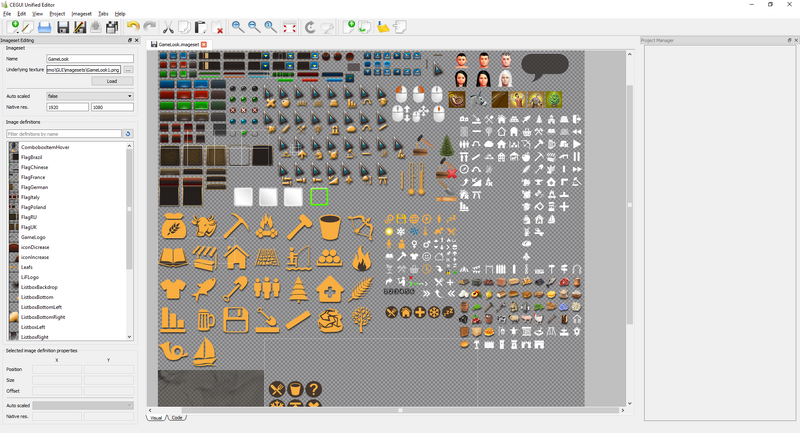Click the Filter definitions by name box
Image resolution: width=800 pixels, height=433 pixels.
tap(64, 134)
